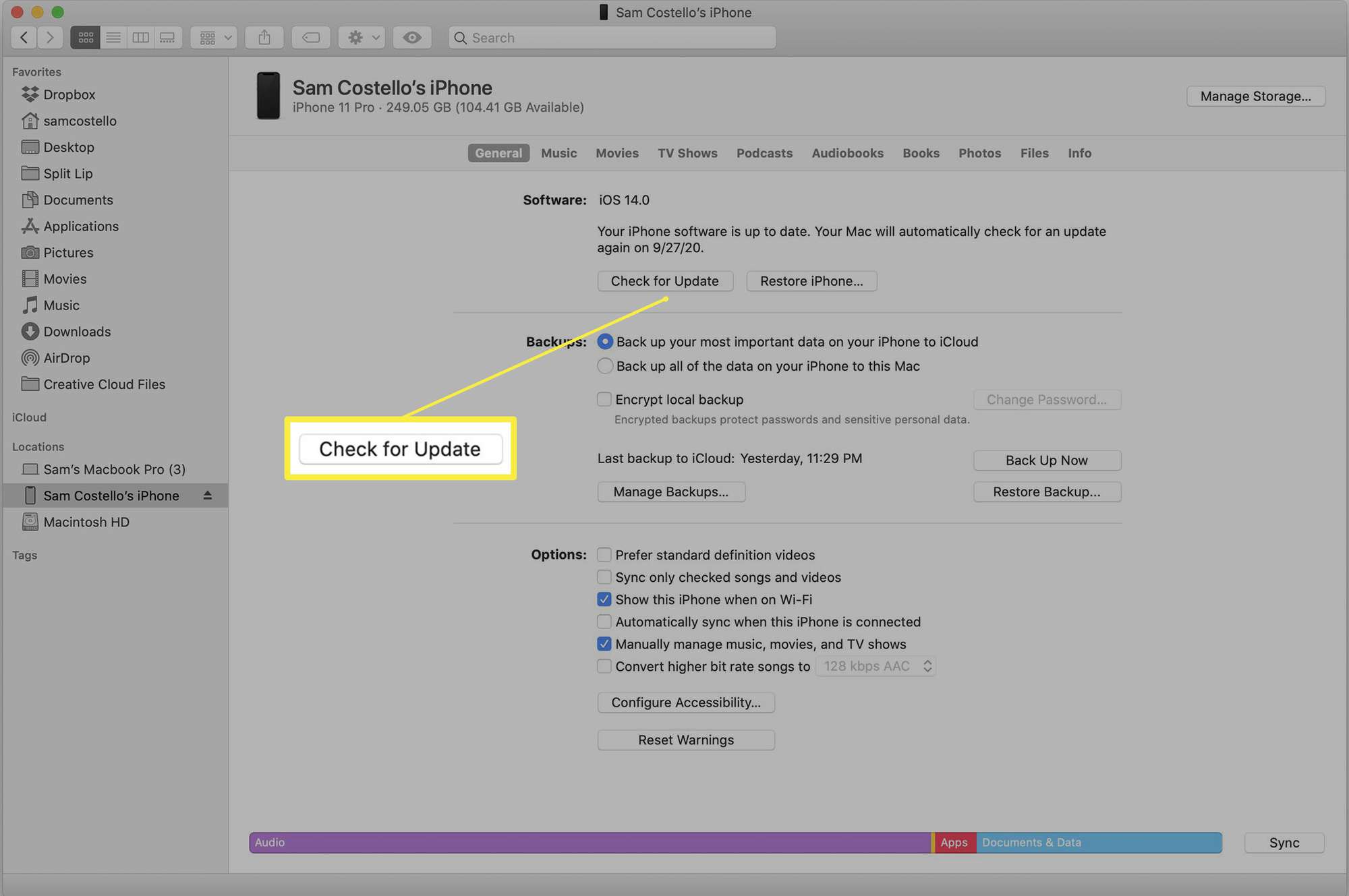
Task: Switch to the Music tab
Action: click(x=558, y=153)
